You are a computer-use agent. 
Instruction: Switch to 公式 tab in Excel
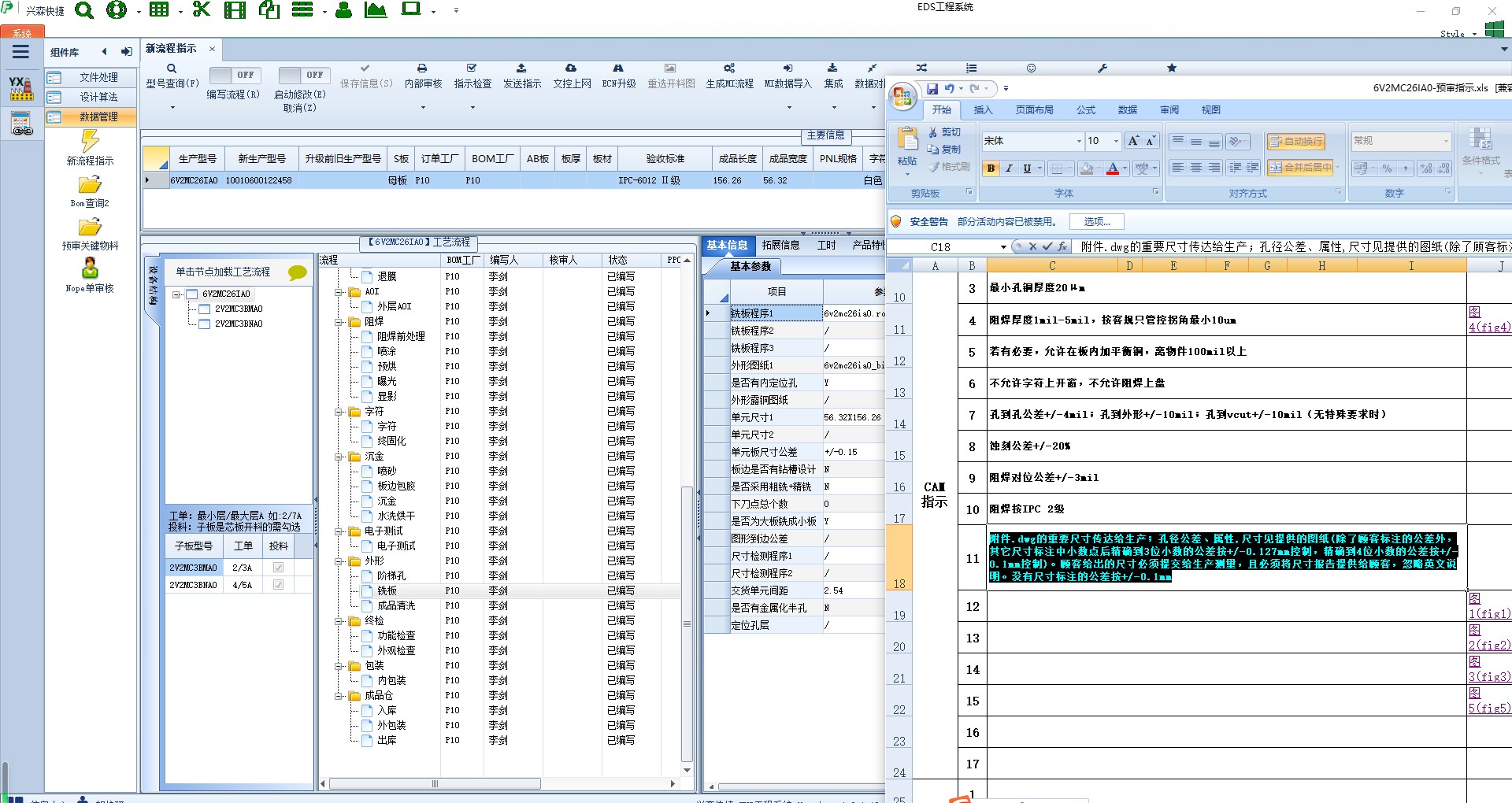click(x=1086, y=110)
